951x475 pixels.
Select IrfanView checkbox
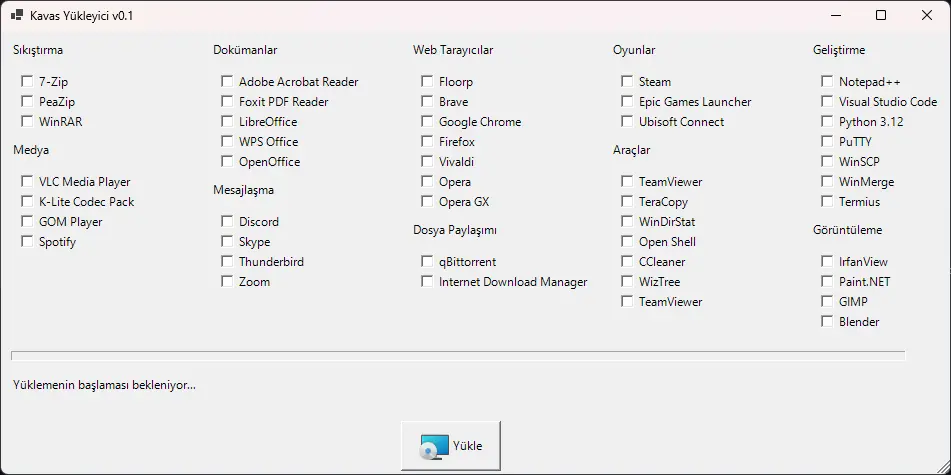827,261
